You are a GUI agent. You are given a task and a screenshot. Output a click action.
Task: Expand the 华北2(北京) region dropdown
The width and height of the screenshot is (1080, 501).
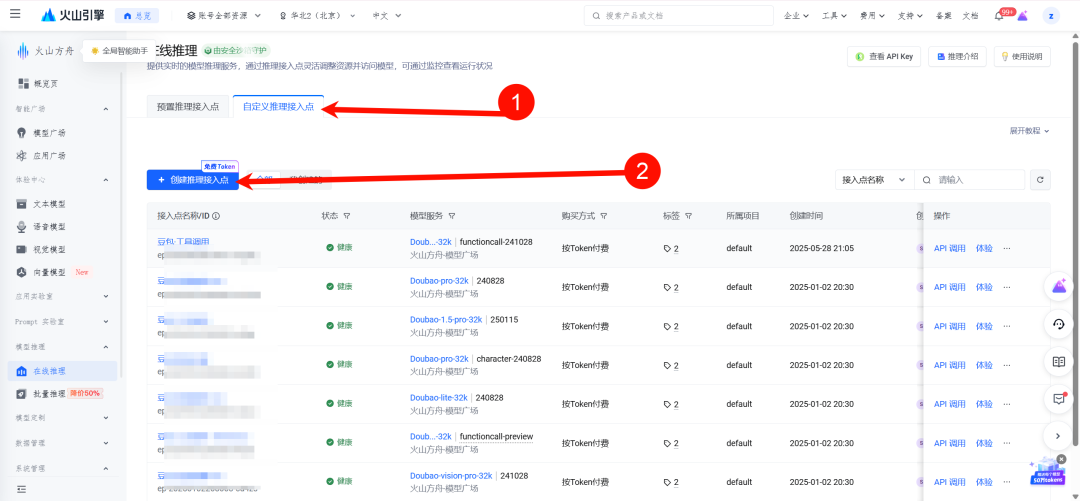pyautogui.click(x=317, y=15)
